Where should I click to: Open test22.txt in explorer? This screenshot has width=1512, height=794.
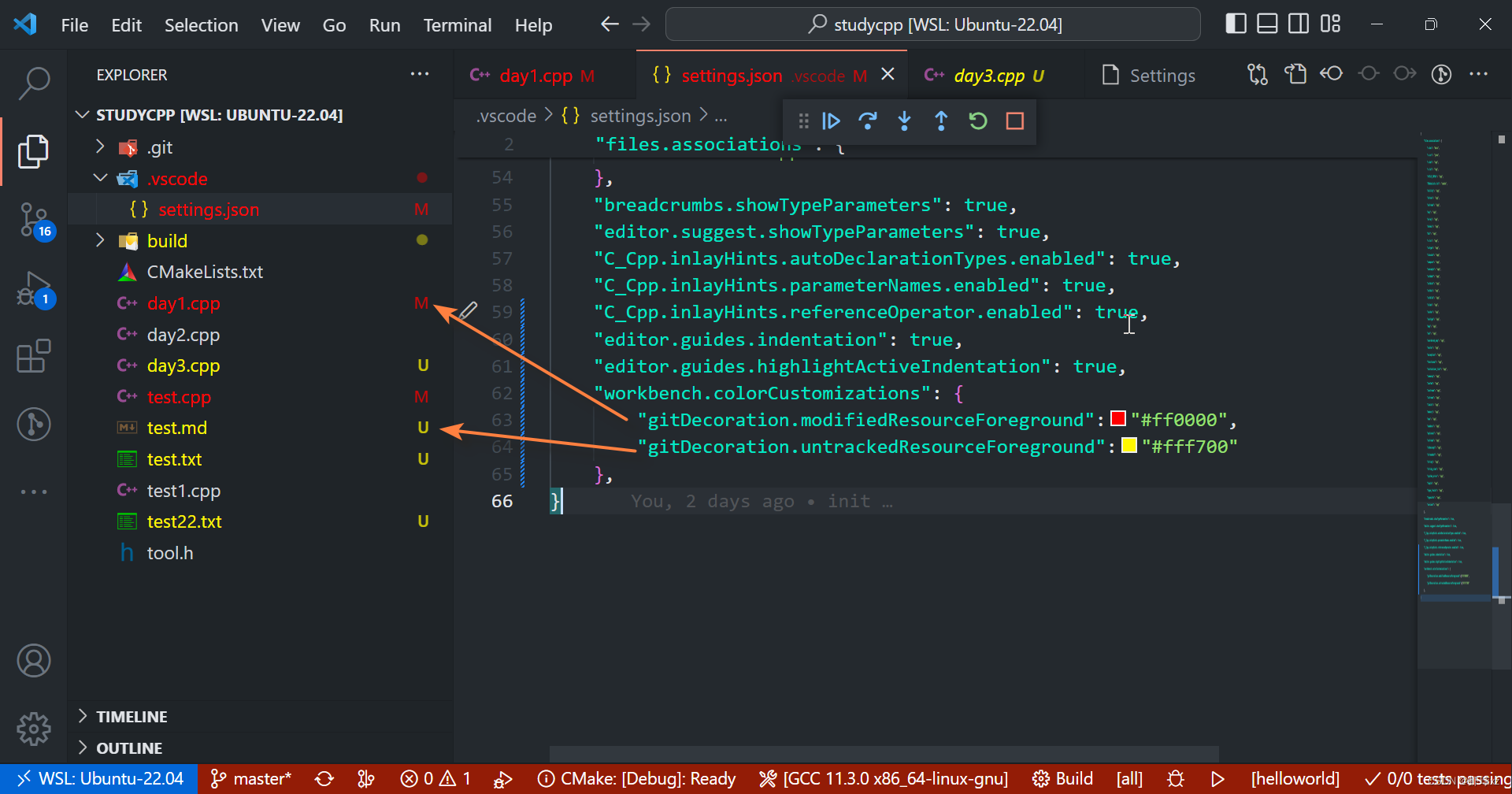pyautogui.click(x=184, y=521)
